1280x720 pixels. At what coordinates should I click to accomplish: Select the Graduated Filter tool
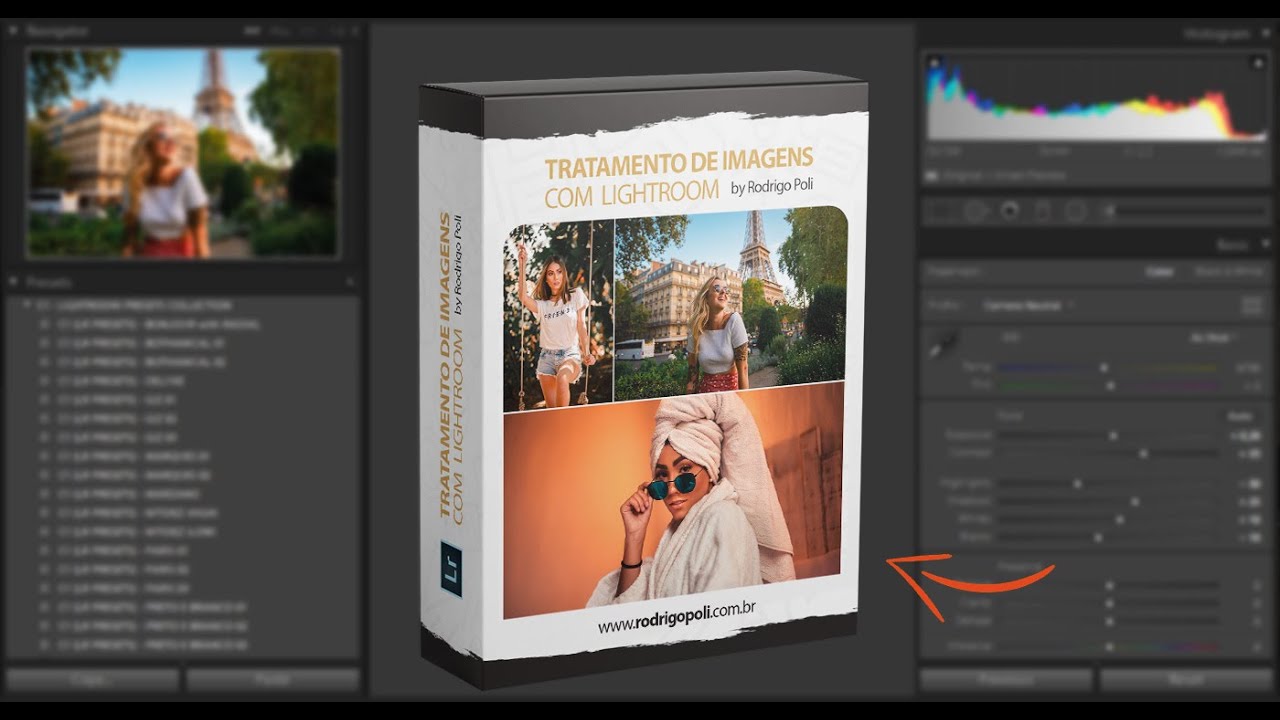coord(1041,211)
